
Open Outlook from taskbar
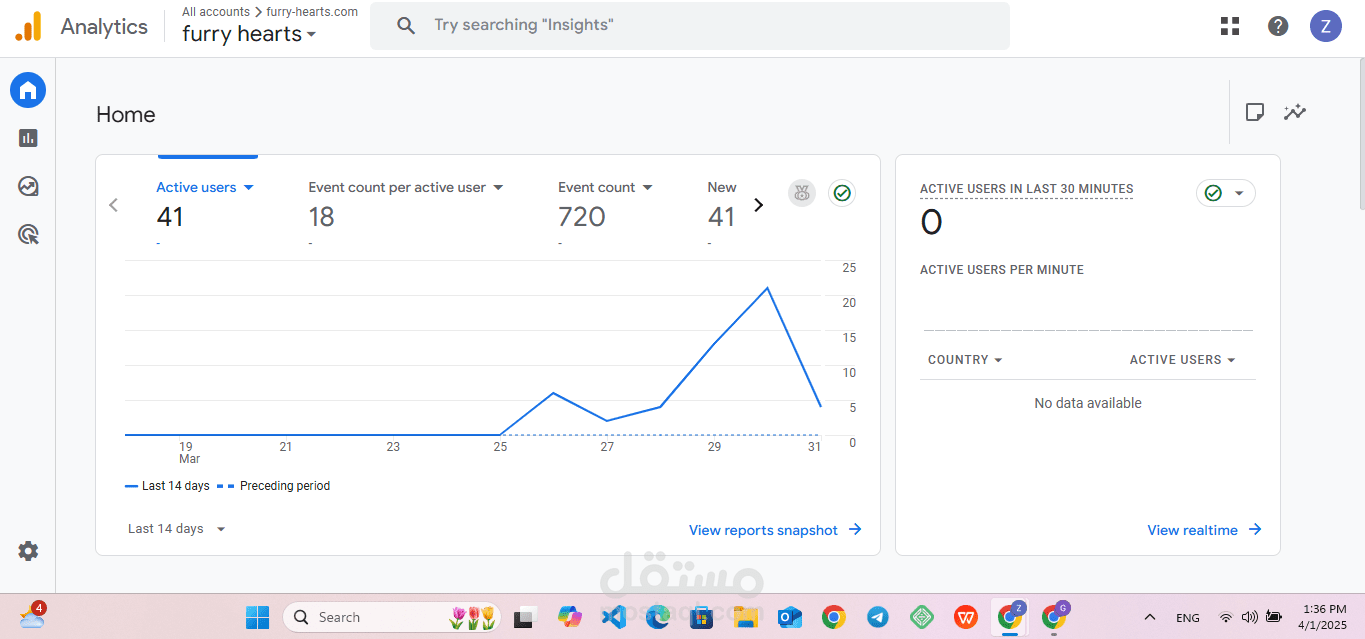tap(789, 618)
